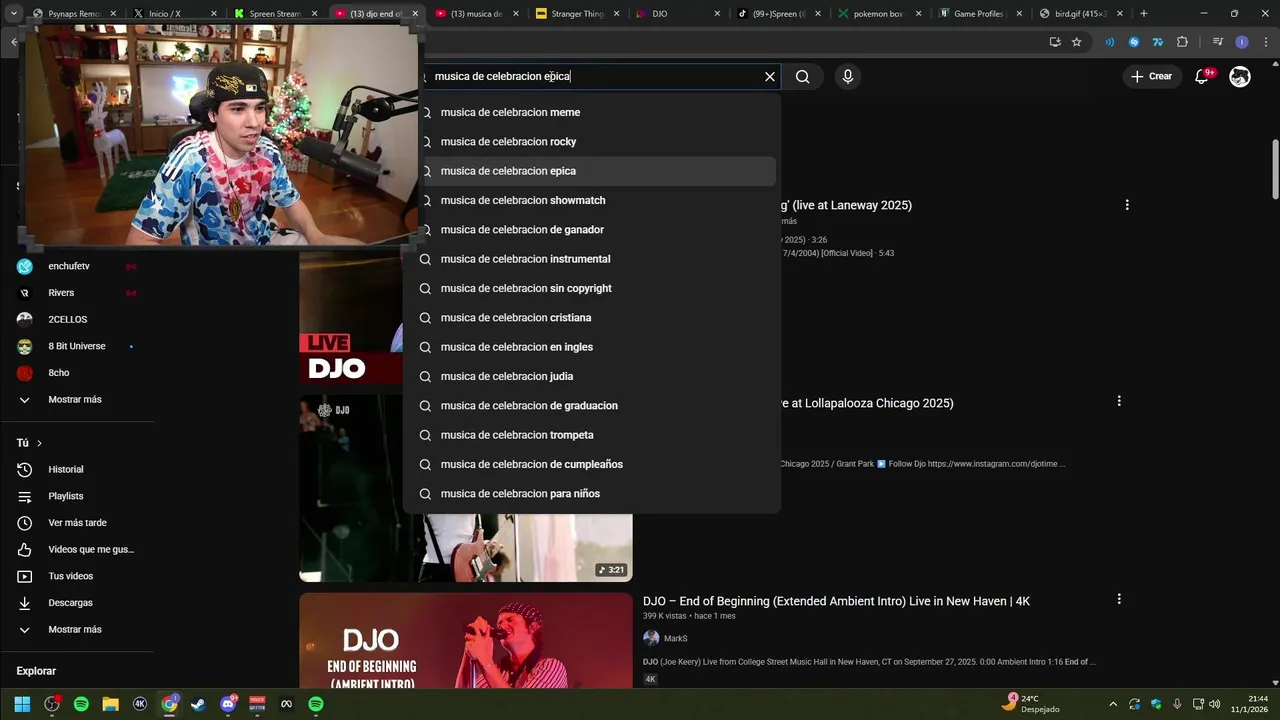Select suggestion 'musica de celebracion en ingles'

click(x=591, y=347)
